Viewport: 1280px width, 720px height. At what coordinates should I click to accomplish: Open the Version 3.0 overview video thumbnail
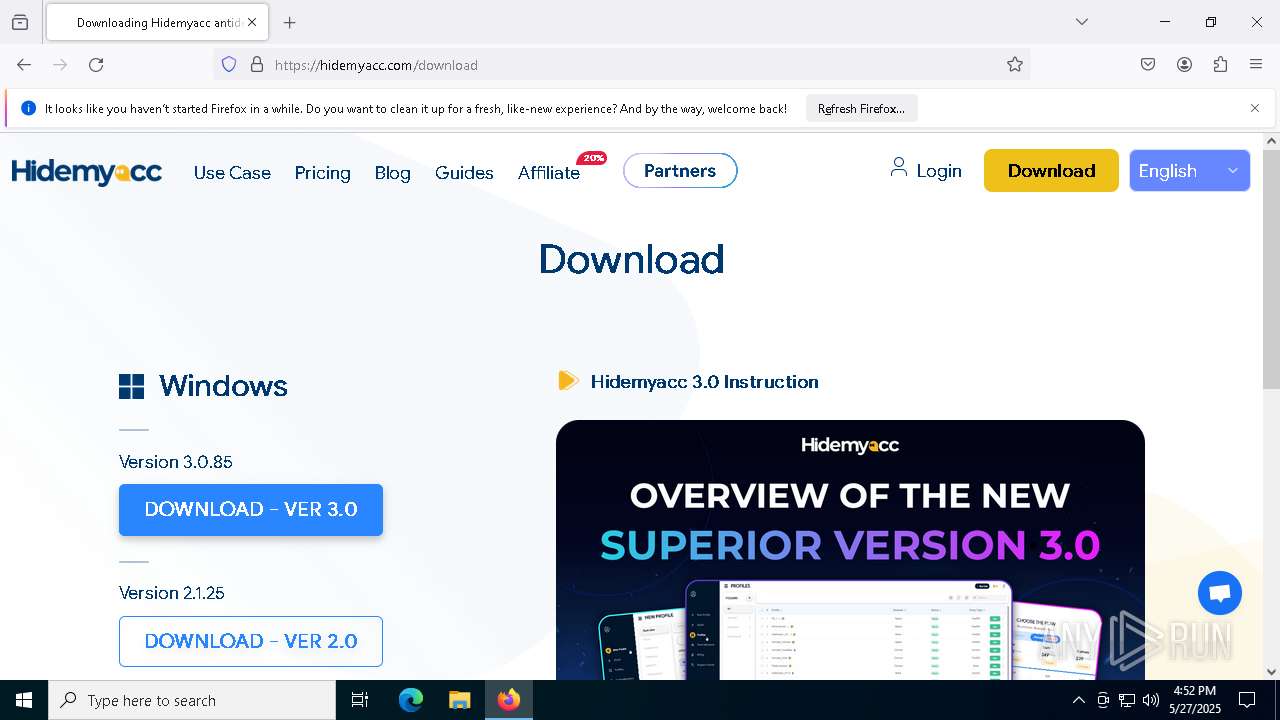(850, 550)
